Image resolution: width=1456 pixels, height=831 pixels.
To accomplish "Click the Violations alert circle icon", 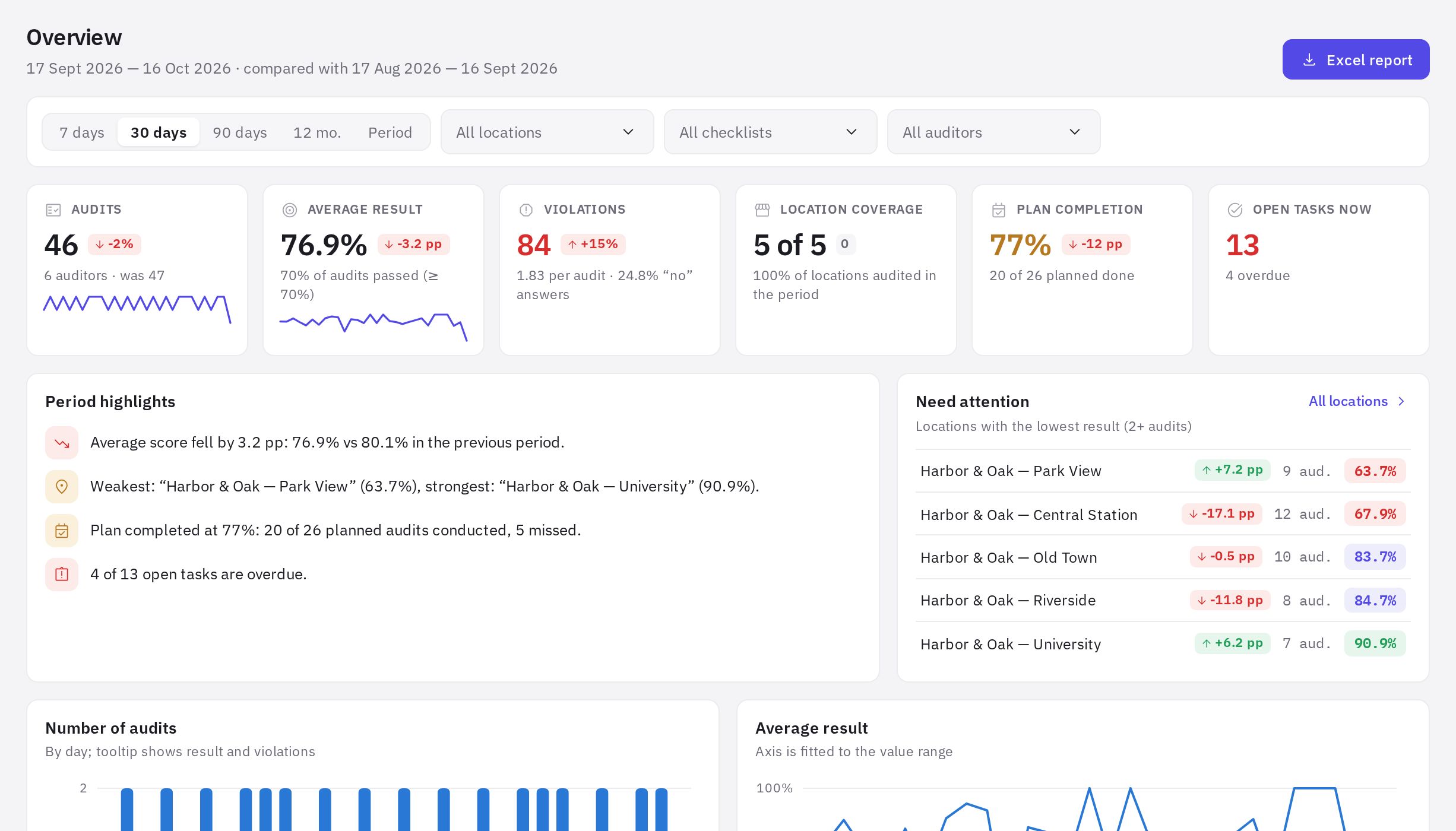I will [526, 210].
